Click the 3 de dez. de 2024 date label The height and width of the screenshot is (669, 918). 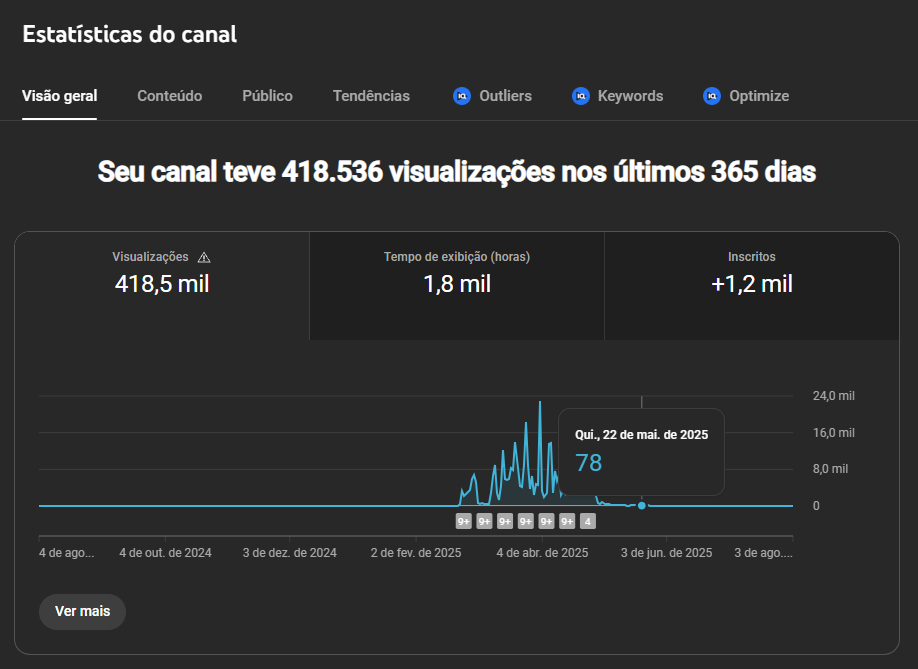click(x=290, y=553)
